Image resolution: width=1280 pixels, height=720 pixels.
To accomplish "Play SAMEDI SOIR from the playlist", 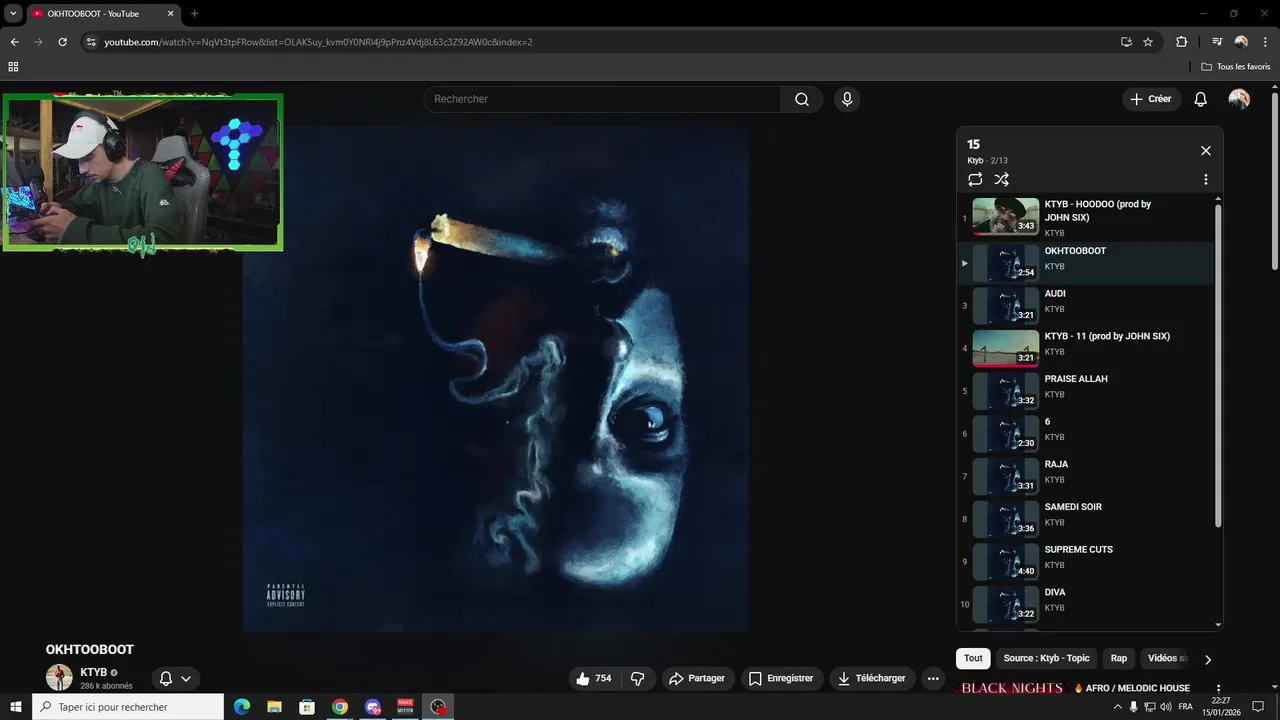I will tap(1085, 519).
